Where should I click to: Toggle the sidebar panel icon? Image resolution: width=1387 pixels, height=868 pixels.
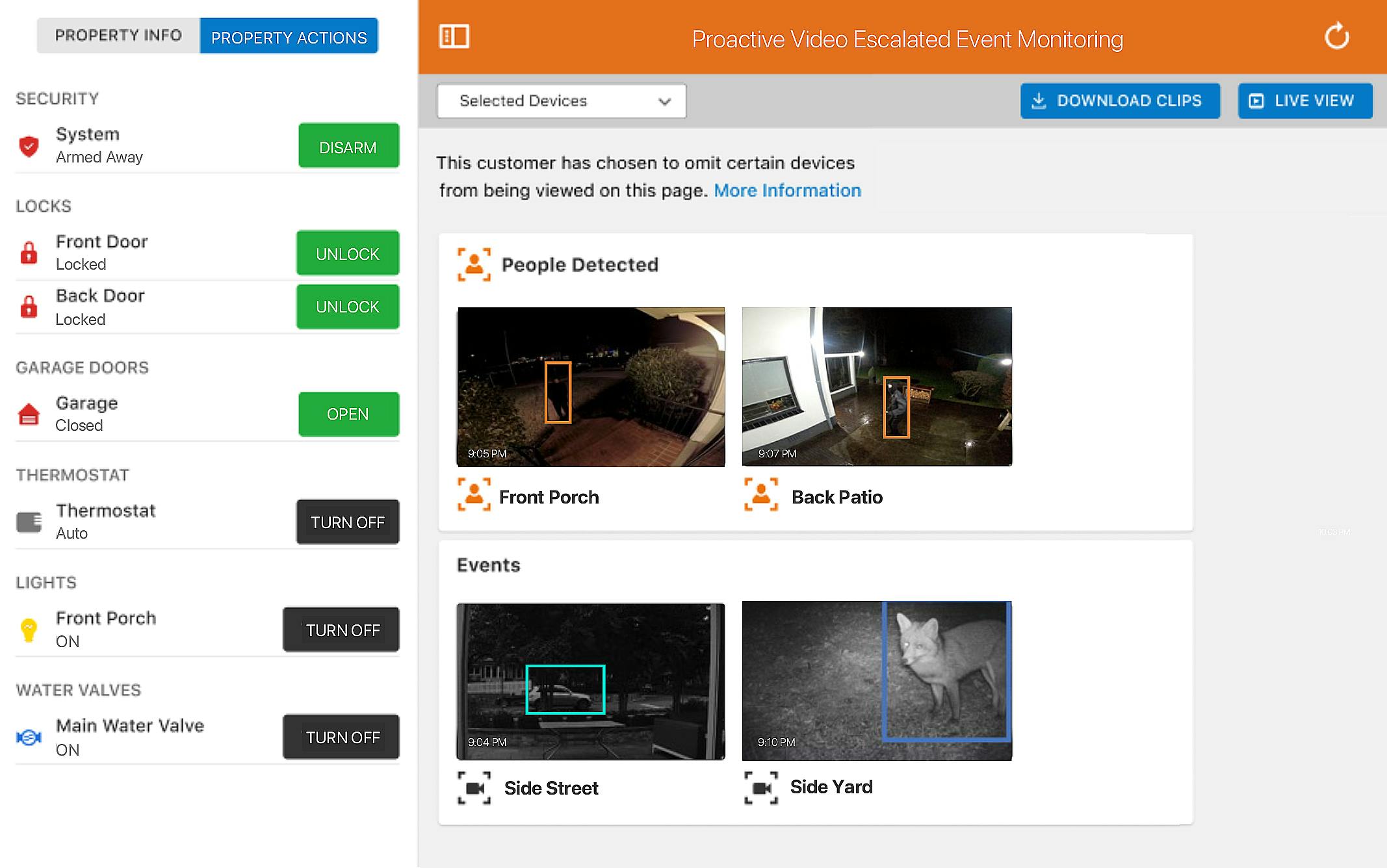[454, 37]
